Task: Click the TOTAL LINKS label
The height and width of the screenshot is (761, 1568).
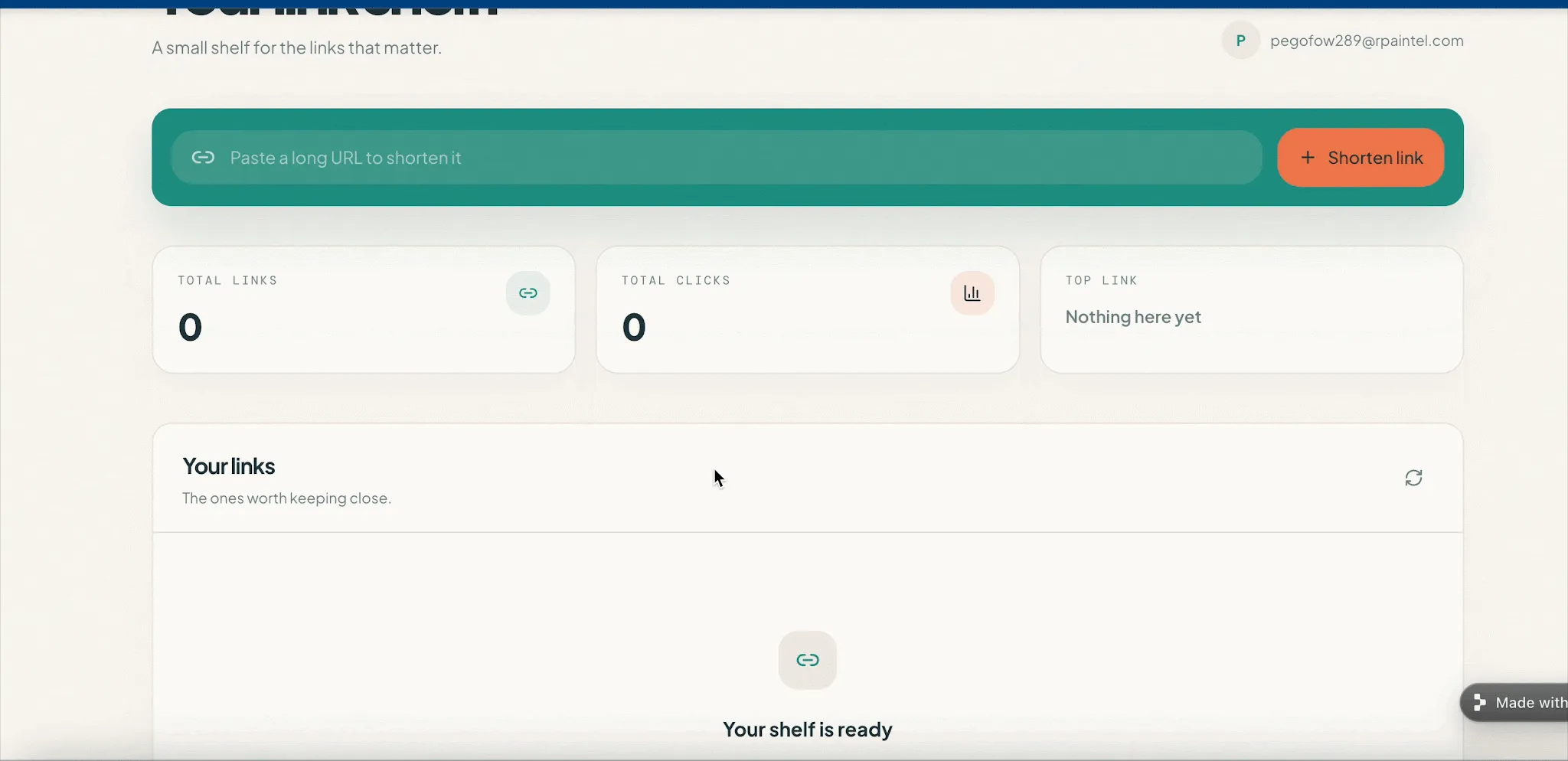Action: tap(227, 280)
